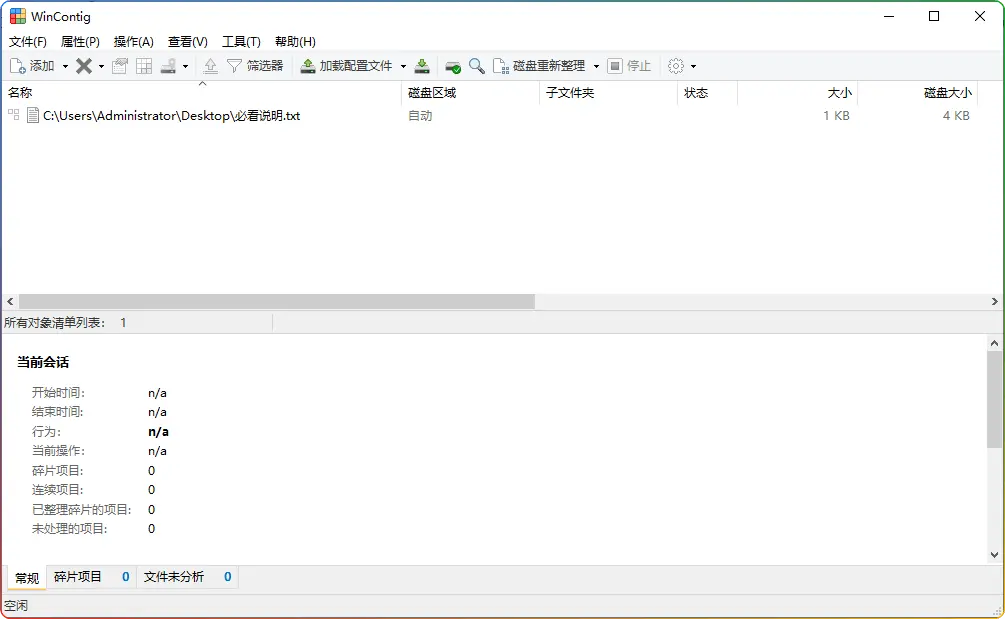This screenshot has width=1005, height=619.
Task: Open the dropdown arrow beside the disk zone icon
Action: pyautogui.click(x=185, y=66)
